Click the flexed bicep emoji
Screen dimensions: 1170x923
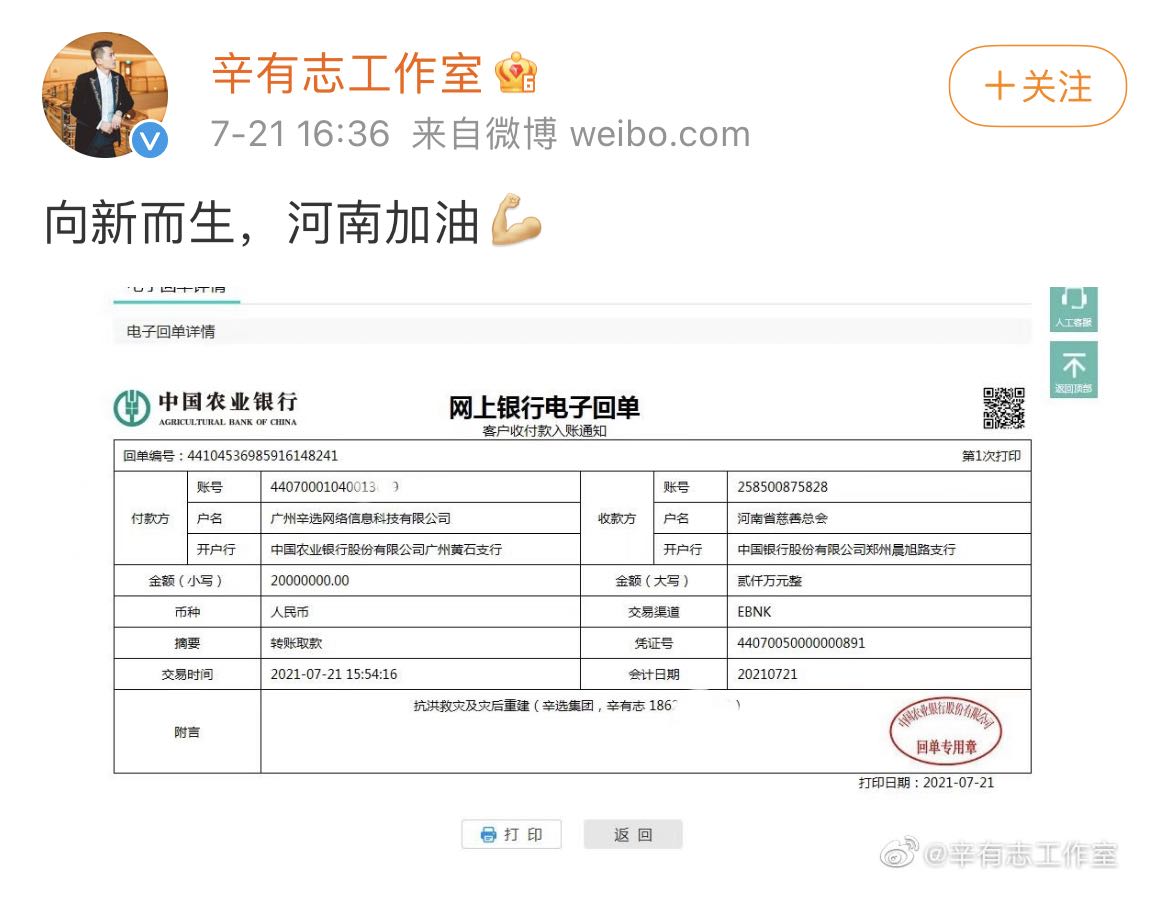point(516,219)
